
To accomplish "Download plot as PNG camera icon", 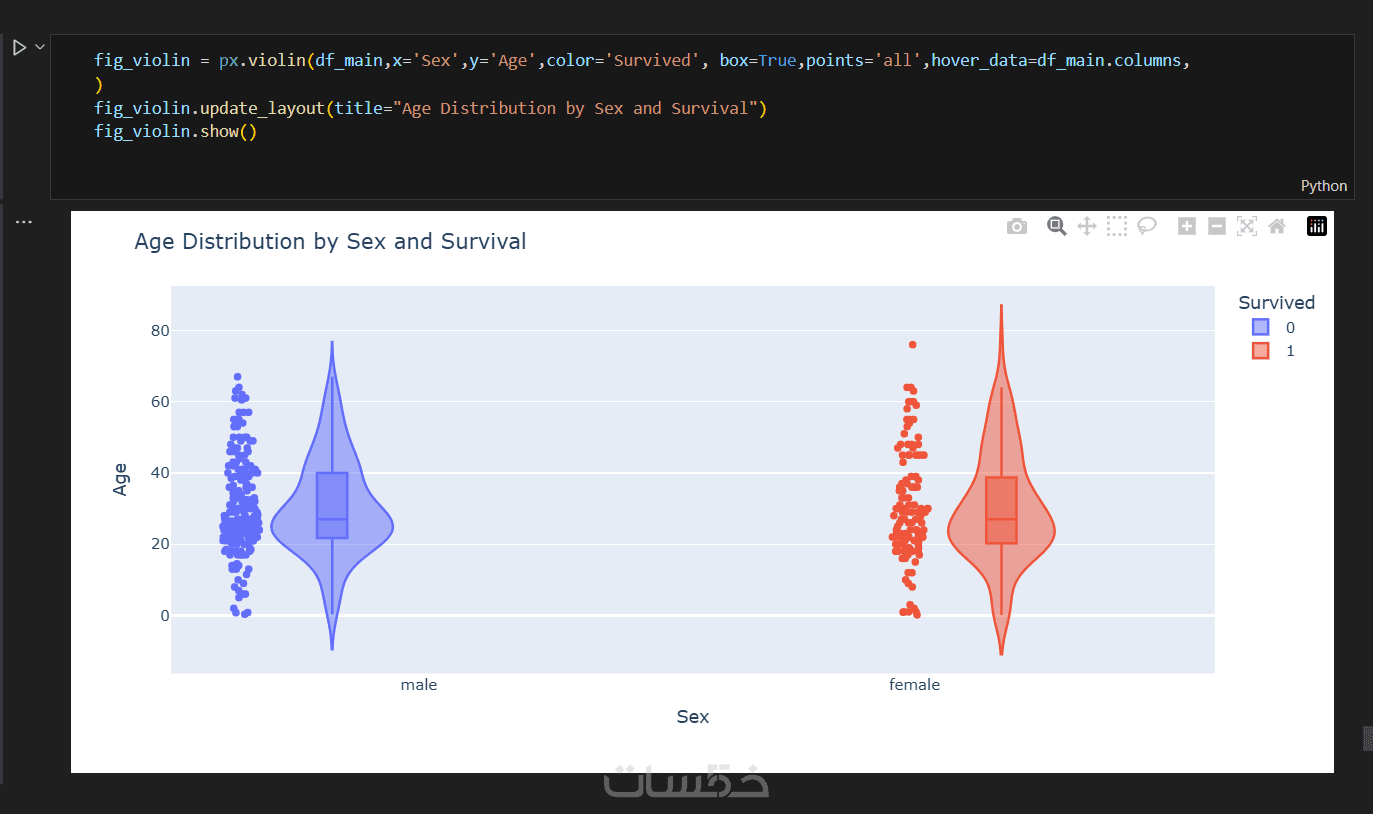I will [1017, 227].
